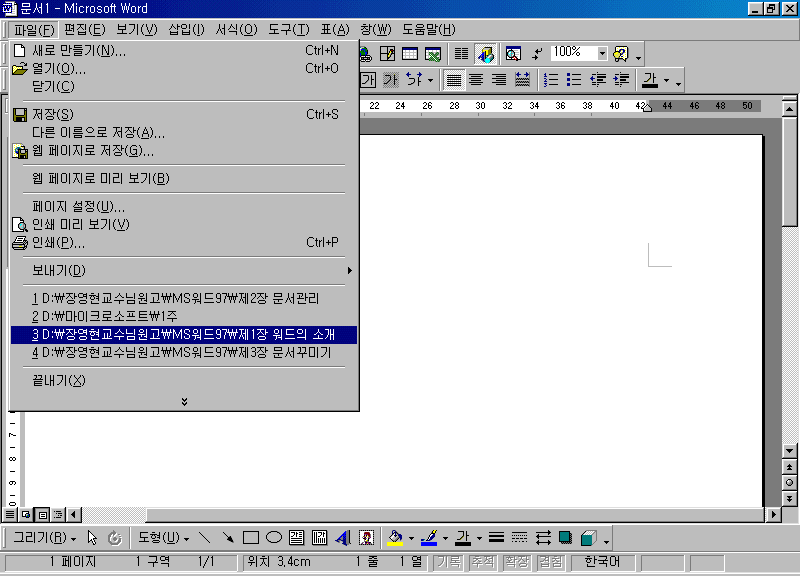Toggle the Show/Hide paragraph marks icon
The width and height of the screenshot is (800, 576).
(537, 54)
